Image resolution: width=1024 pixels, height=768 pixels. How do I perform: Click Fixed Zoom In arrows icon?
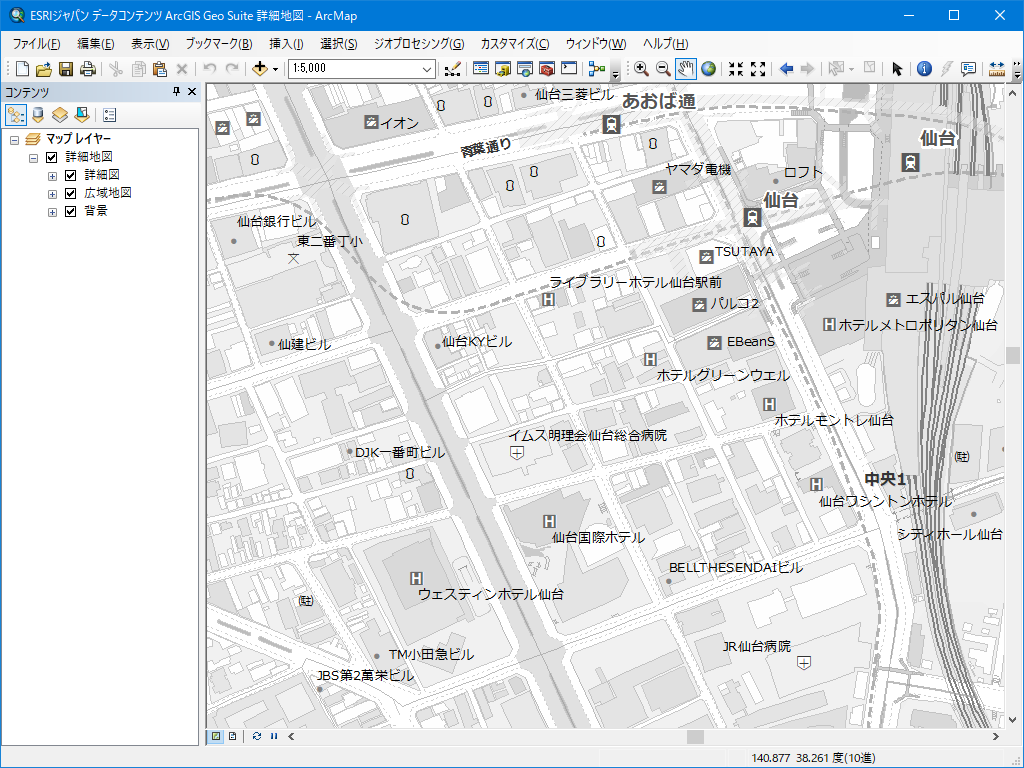[736, 69]
